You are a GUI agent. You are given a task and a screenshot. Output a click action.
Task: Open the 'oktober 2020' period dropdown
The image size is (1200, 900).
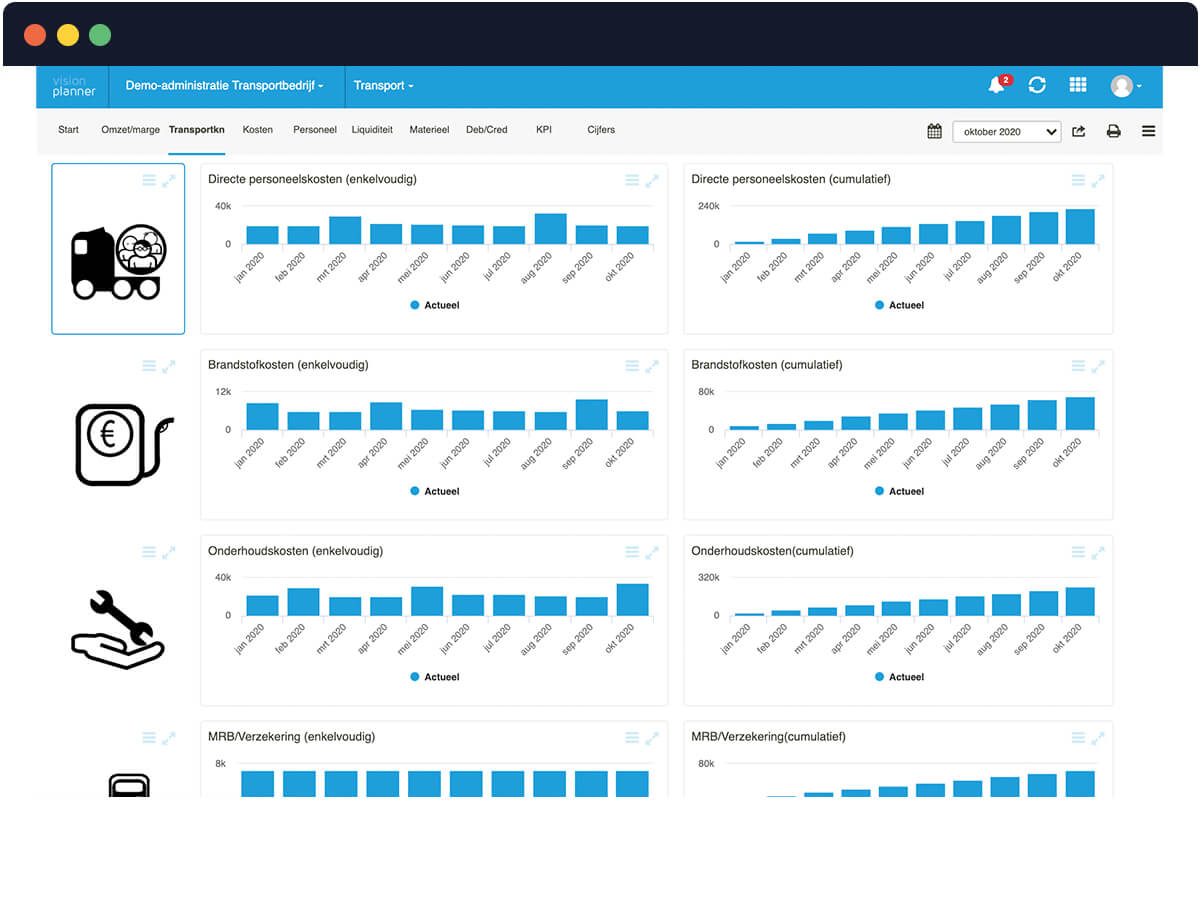click(x=1007, y=131)
